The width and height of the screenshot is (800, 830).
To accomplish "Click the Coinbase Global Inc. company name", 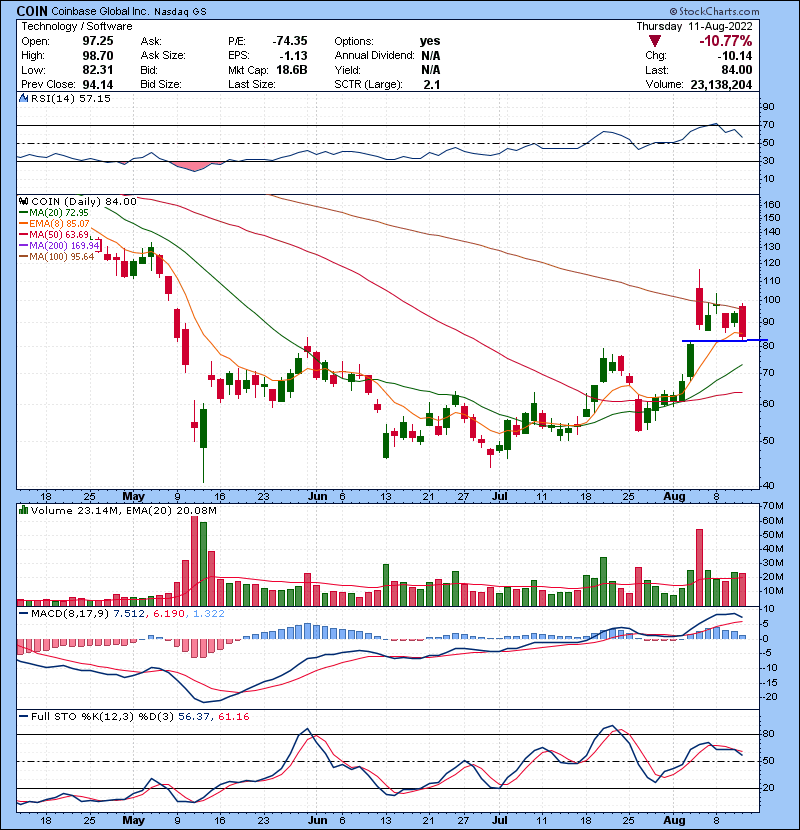I will click(100, 11).
